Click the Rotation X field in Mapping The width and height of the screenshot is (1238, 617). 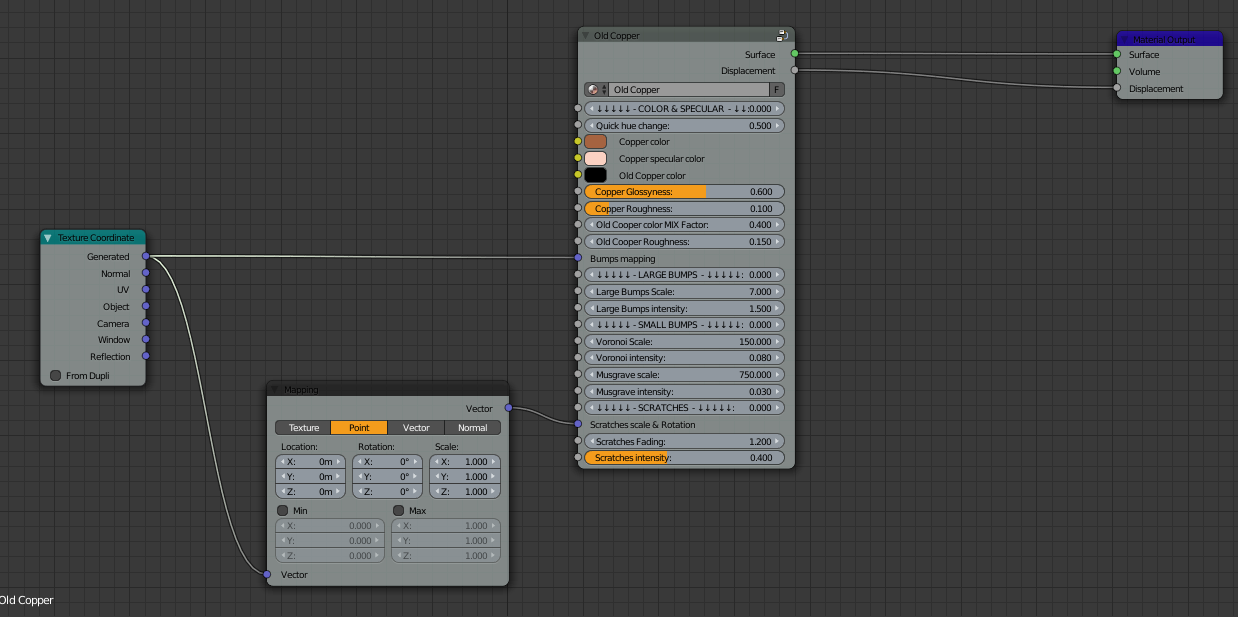pyautogui.click(x=388, y=462)
